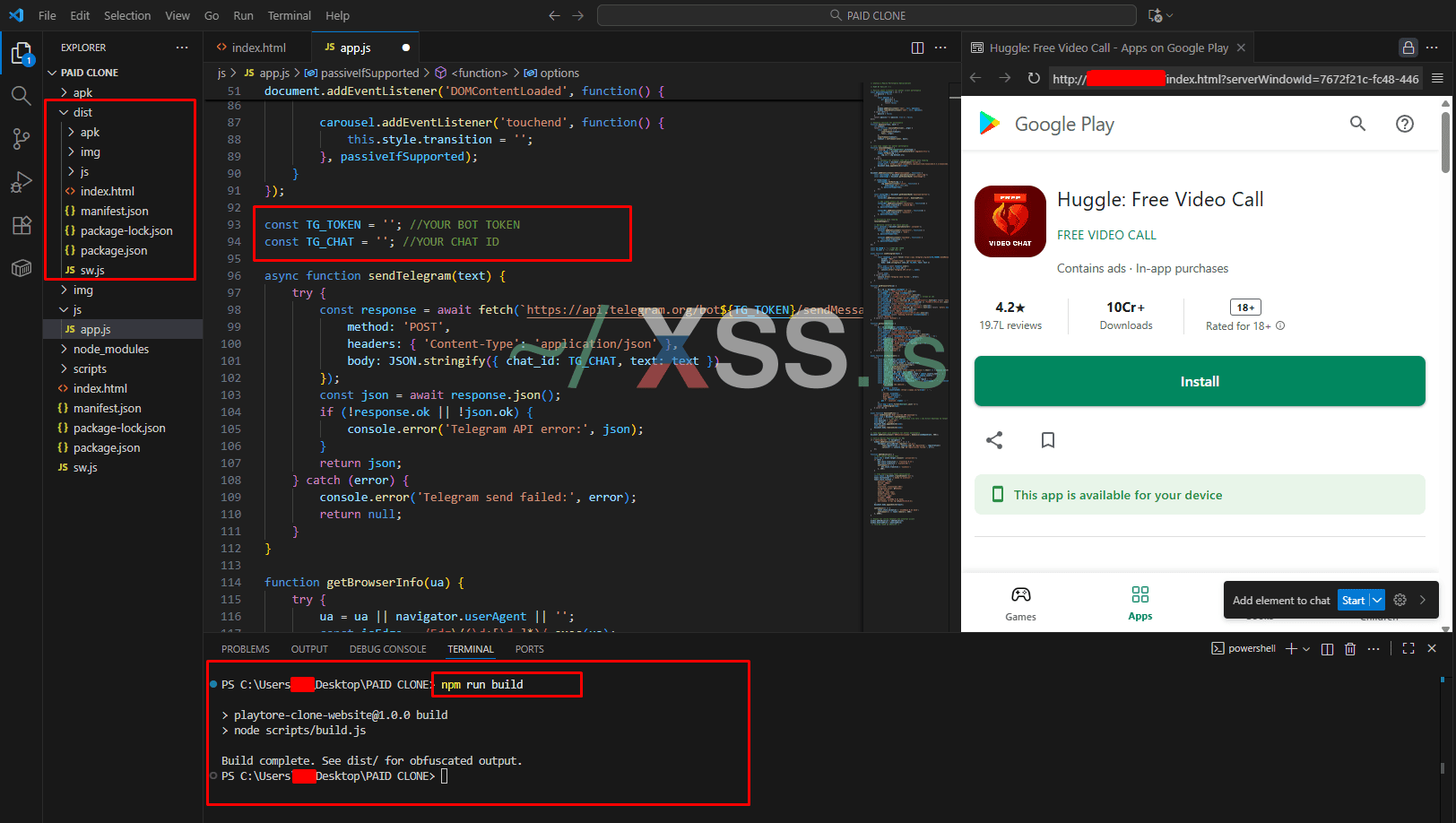Switch to the OUTPUT panel tab
This screenshot has width=1456, height=823.
(x=309, y=649)
